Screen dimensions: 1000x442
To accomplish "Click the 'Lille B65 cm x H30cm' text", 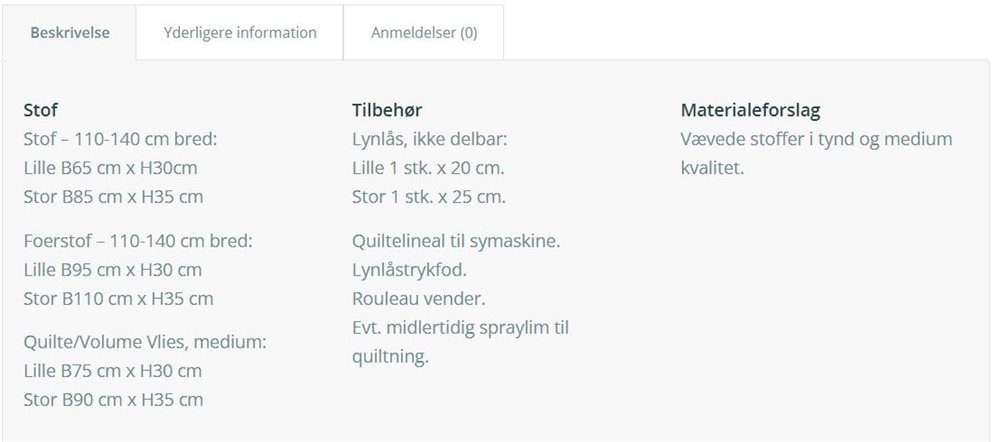I will (110, 168).
